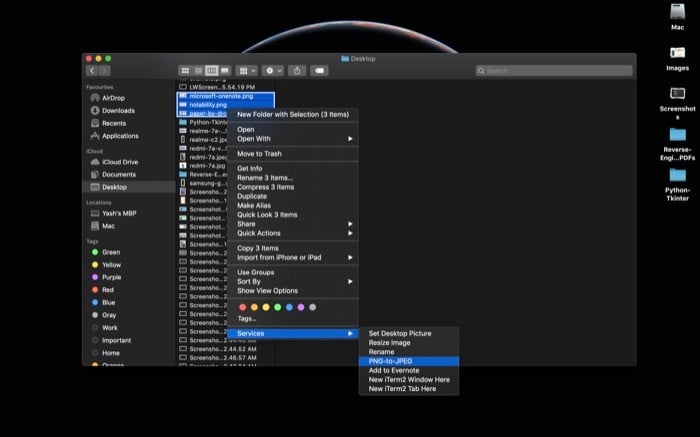Expand Import from iPhone or iPad submenu

pyautogui.click(x=293, y=258)
